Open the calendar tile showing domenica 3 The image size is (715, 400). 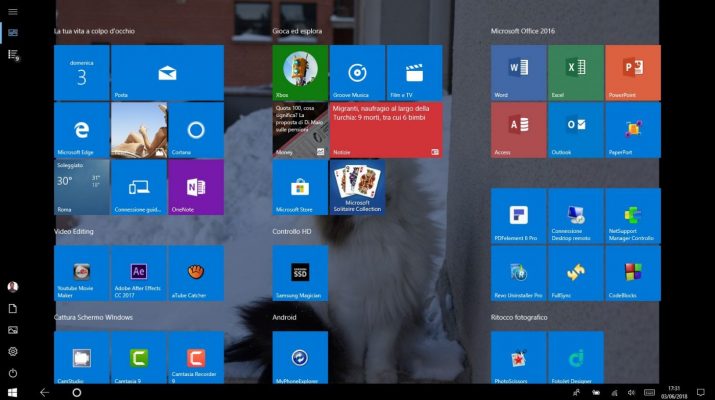tap(82, 73)
